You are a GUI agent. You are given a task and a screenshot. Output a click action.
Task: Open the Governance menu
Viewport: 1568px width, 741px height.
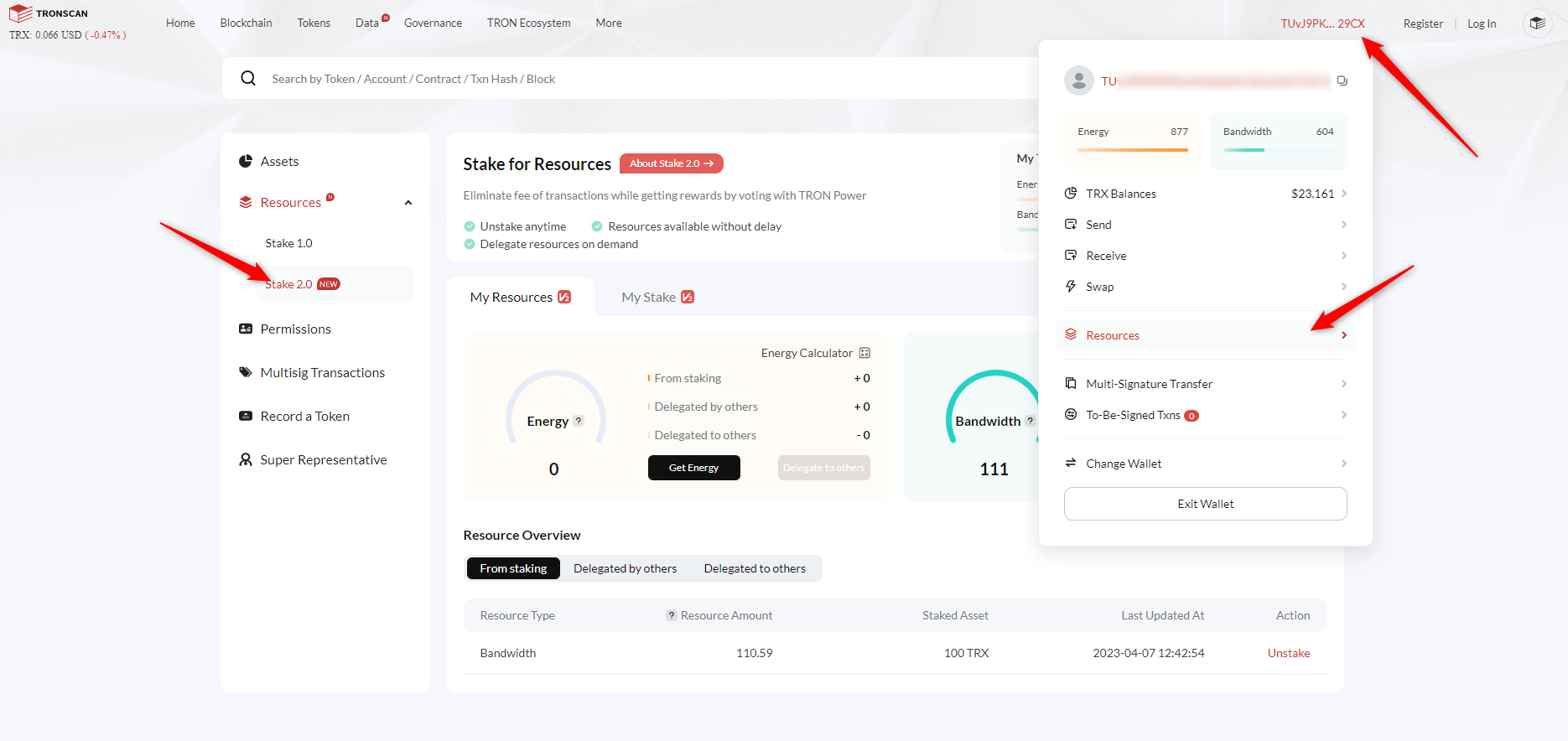coord(433,23)
